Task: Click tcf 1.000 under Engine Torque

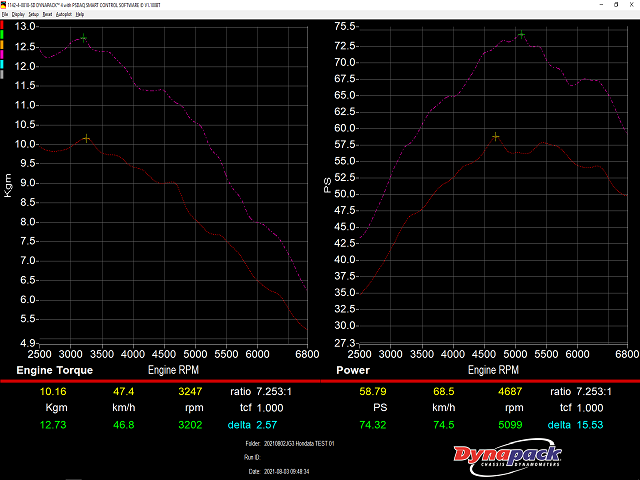Action: click(262, 408)
